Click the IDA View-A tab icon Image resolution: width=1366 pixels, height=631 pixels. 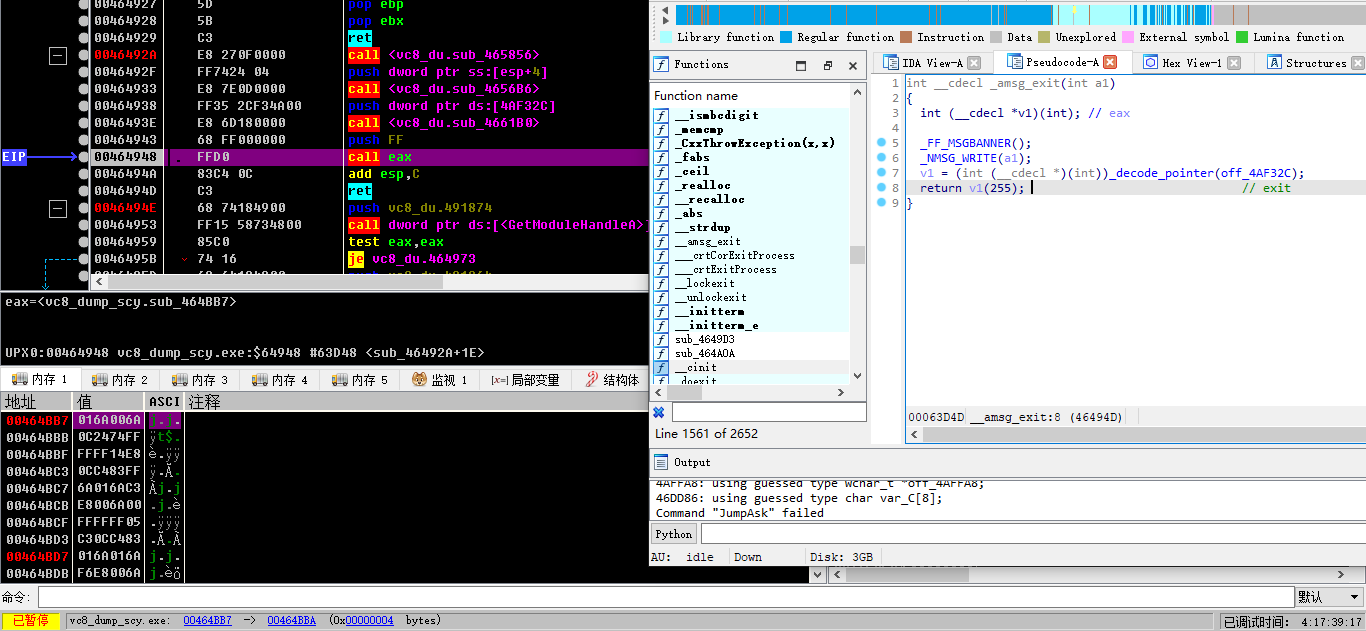pyautogui.click(x=889, y=63)
